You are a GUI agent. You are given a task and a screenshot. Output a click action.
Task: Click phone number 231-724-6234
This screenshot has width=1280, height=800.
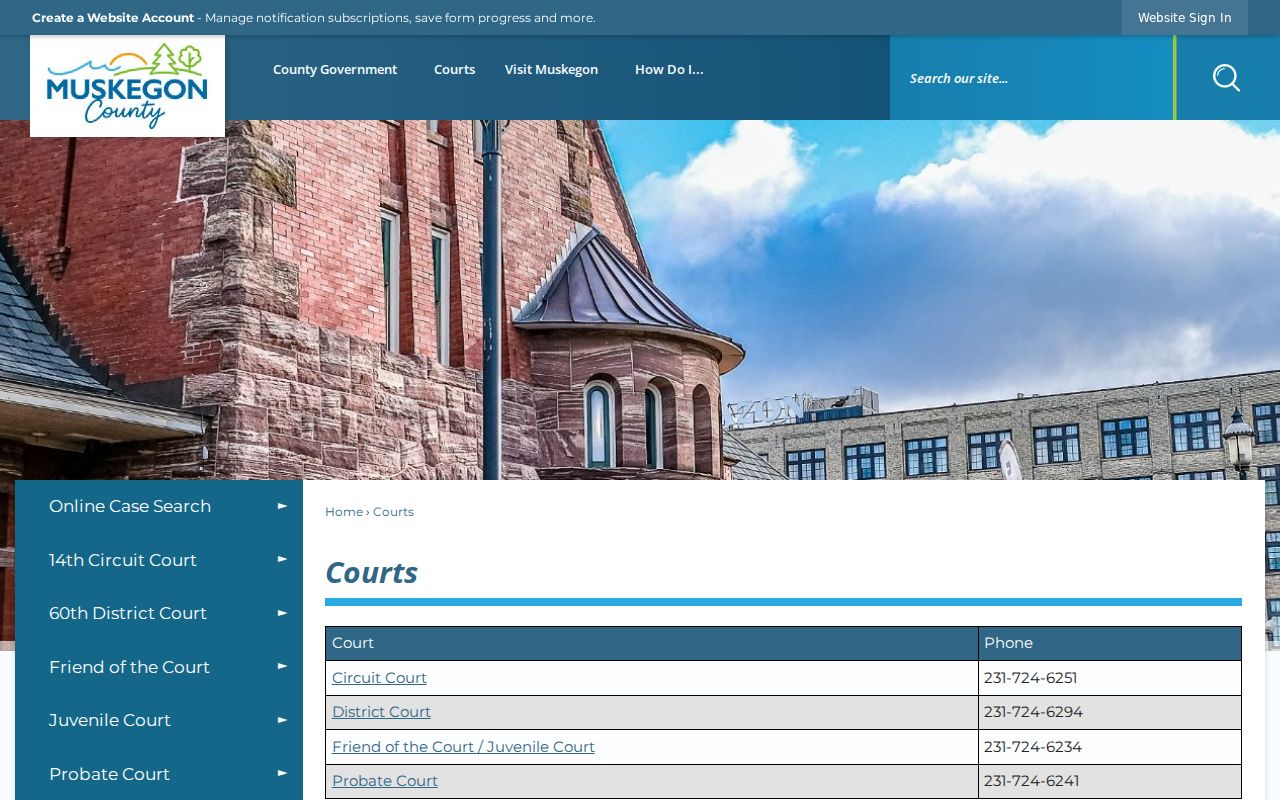[x=1032, y=746]
